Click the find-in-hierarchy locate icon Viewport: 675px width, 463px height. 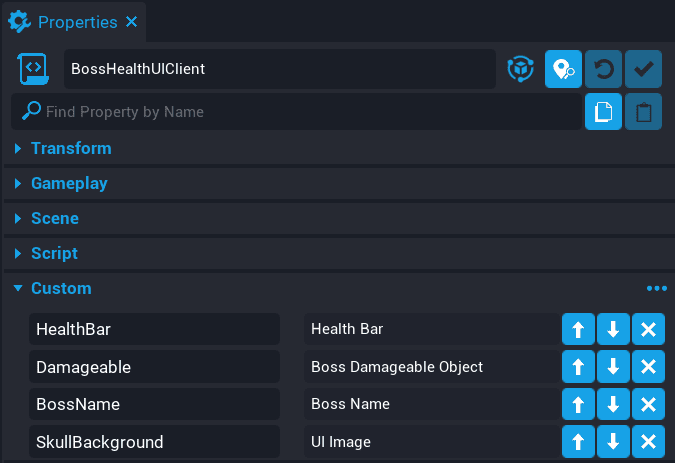(563, 69)
